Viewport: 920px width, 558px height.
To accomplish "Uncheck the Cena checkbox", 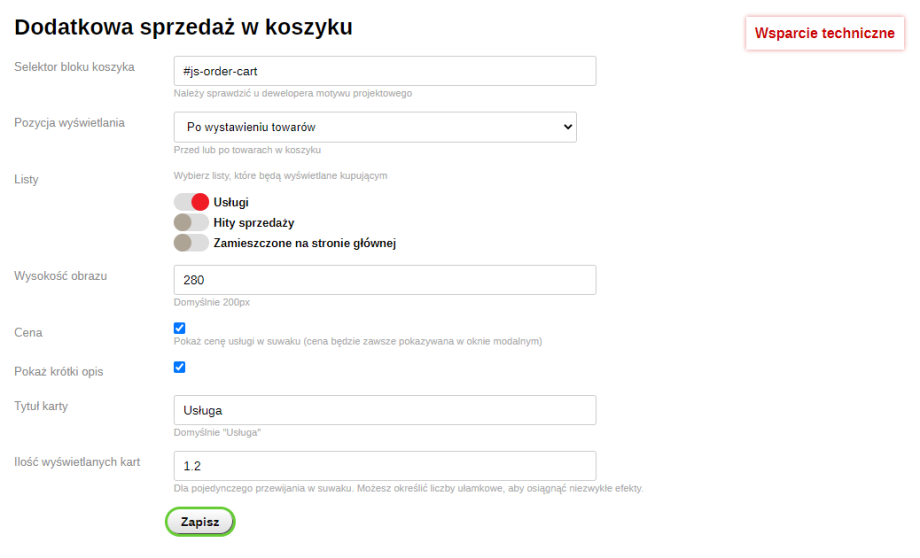I will coord(180,327).
